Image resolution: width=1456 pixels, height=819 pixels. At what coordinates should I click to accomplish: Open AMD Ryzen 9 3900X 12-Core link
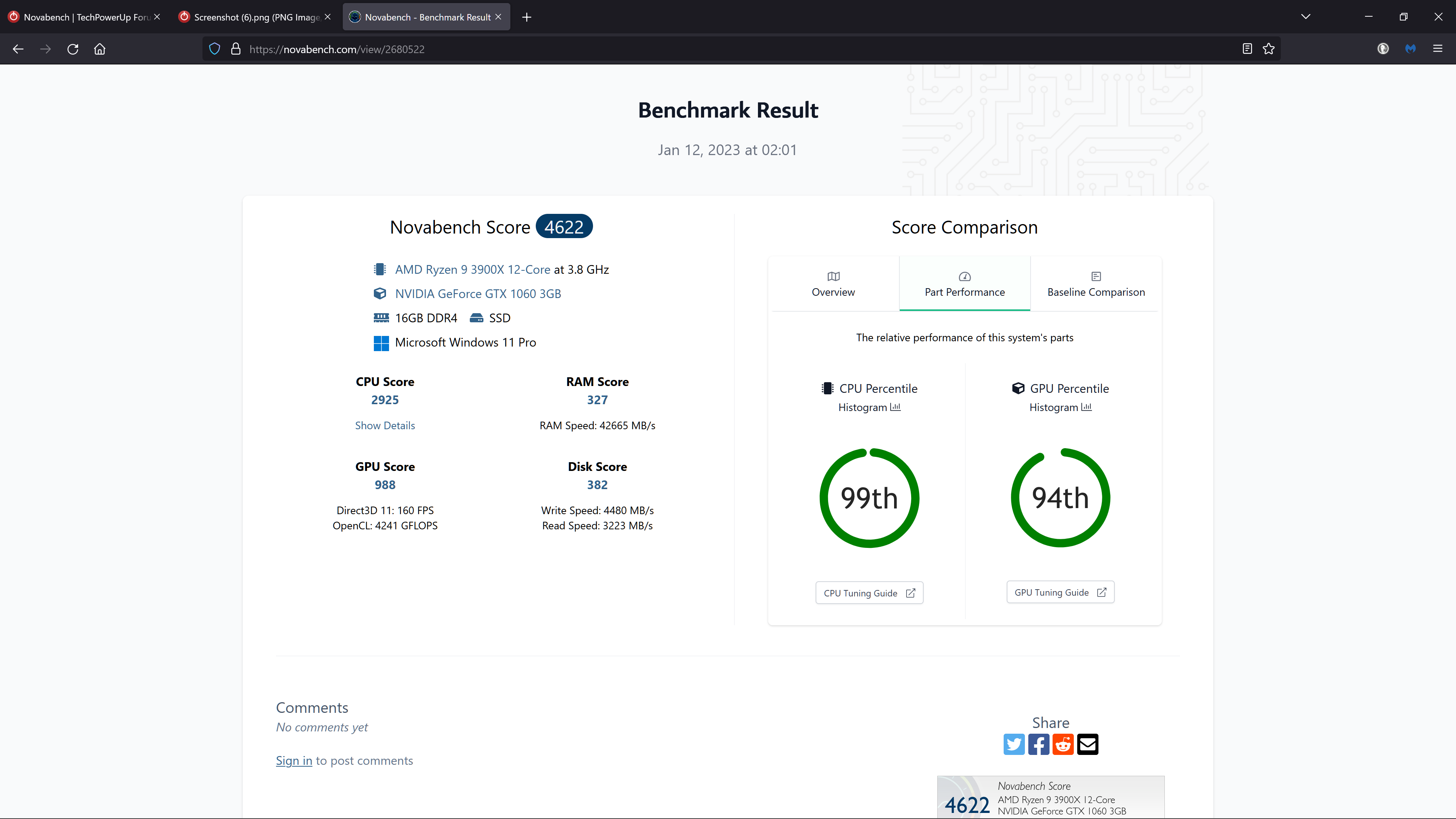point(472,270)
